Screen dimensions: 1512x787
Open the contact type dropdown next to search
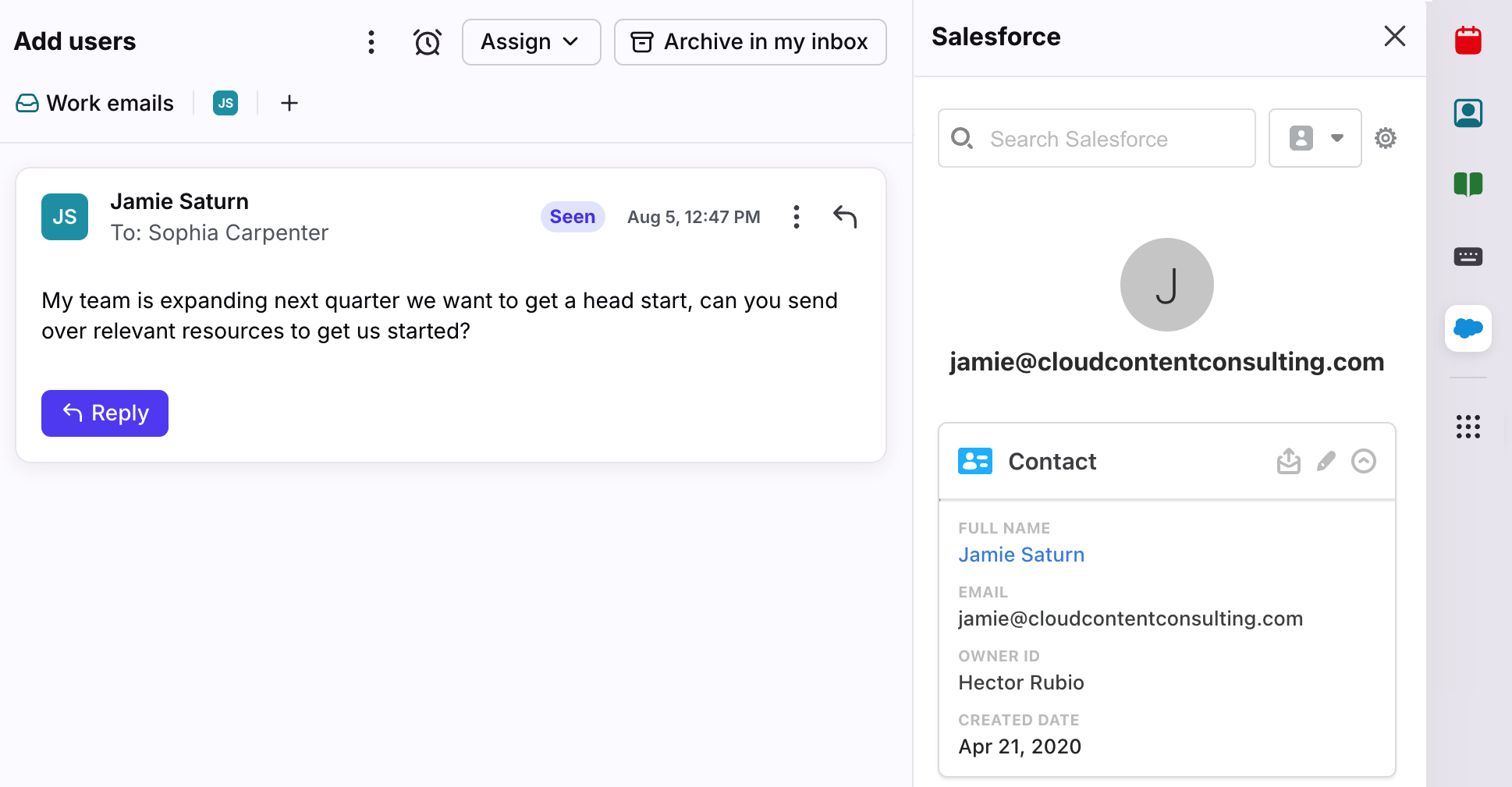1315,138
